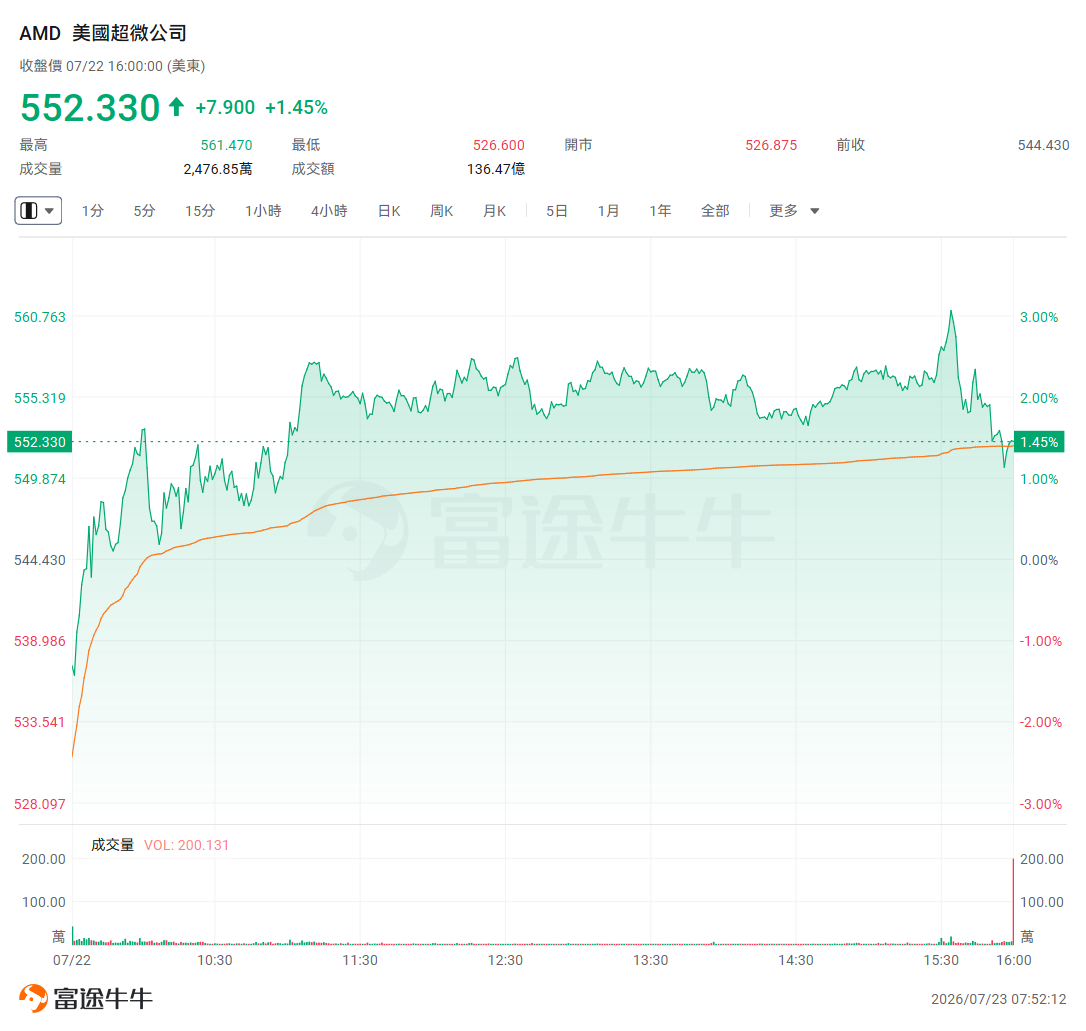
Task: Choose the 4小時 timeframe
Action: click(x=329, y=210)
